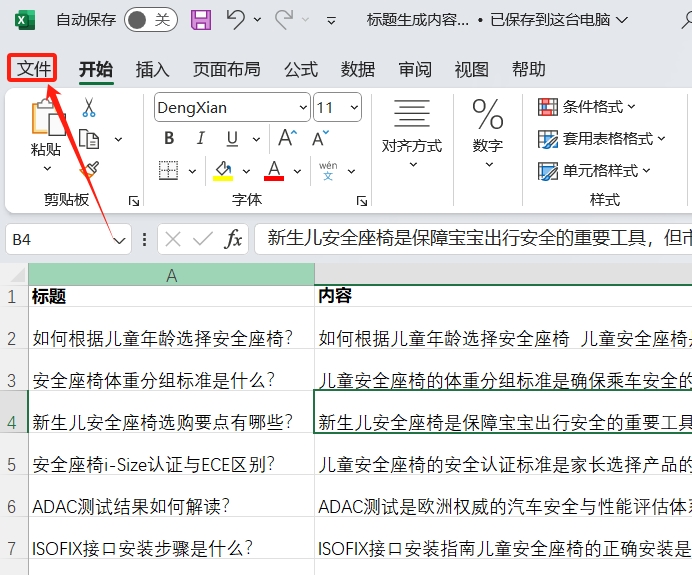This screenshot has height=575, width=692.
Task: Click the Cut scissors icon
Action: (89, 107)
